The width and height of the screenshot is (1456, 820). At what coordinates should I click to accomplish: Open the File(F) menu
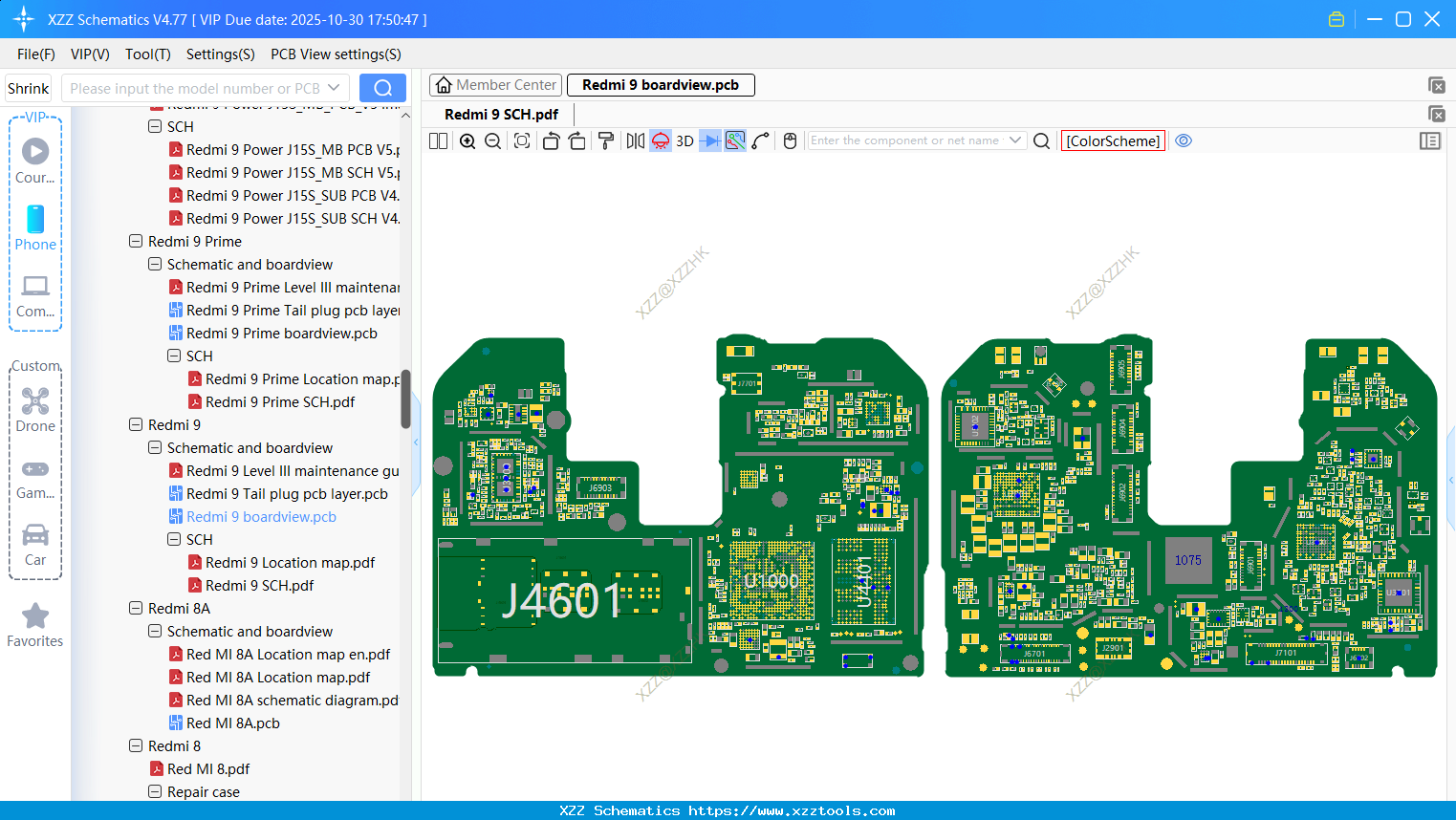pyautogui.click(x=36, y=54)
